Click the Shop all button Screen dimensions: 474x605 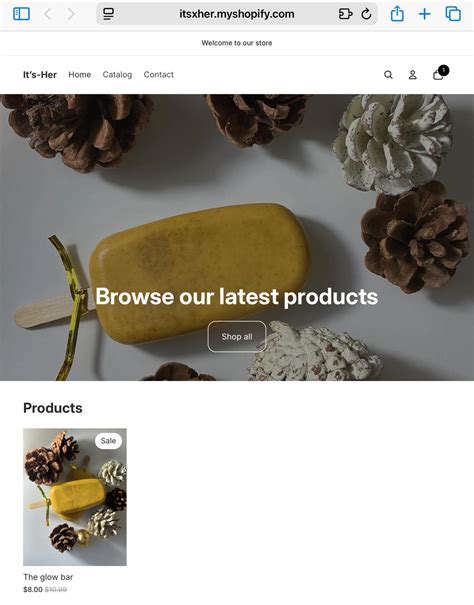pyautogui.click(x=237, y=336)
